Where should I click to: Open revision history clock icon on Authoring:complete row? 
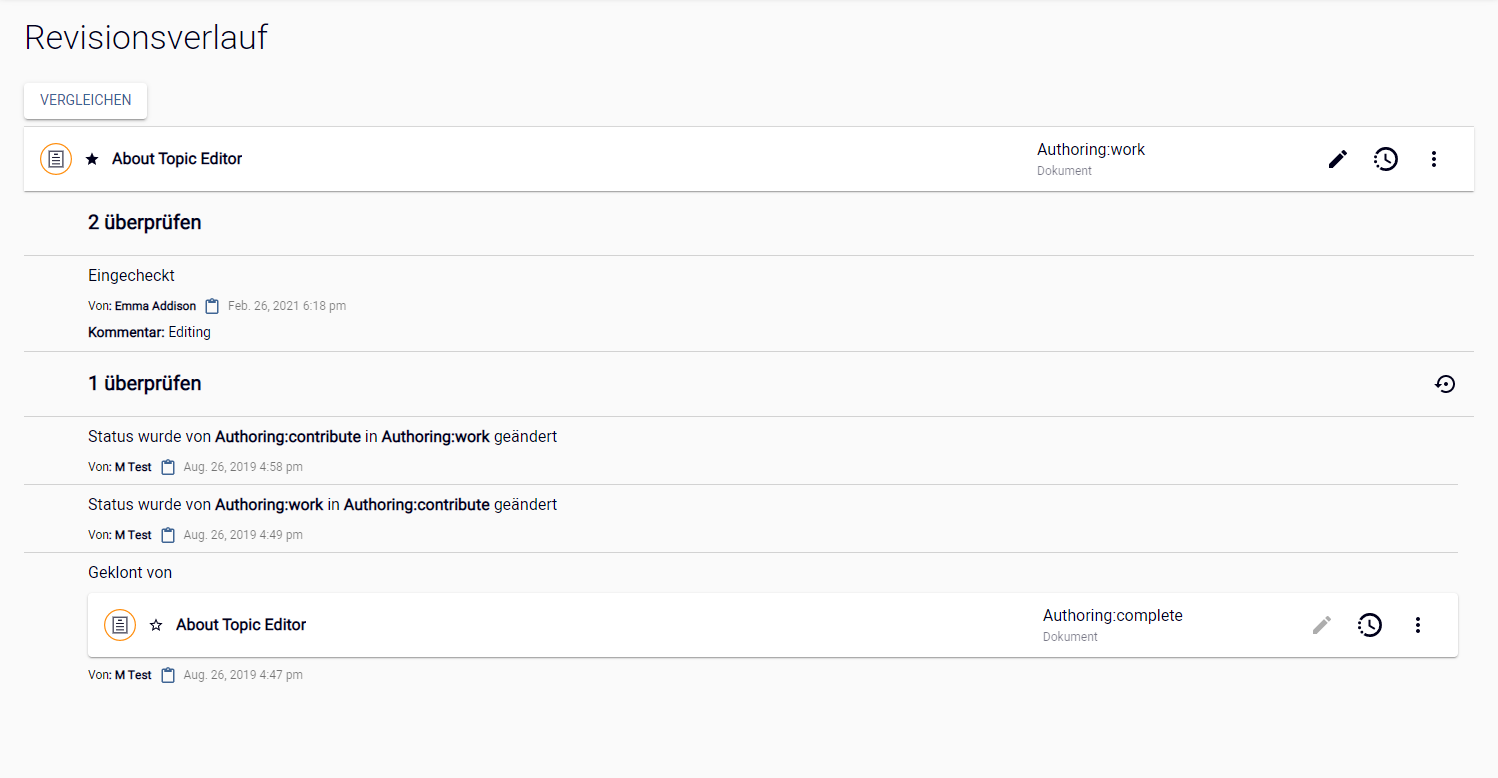click(1369, 625)
